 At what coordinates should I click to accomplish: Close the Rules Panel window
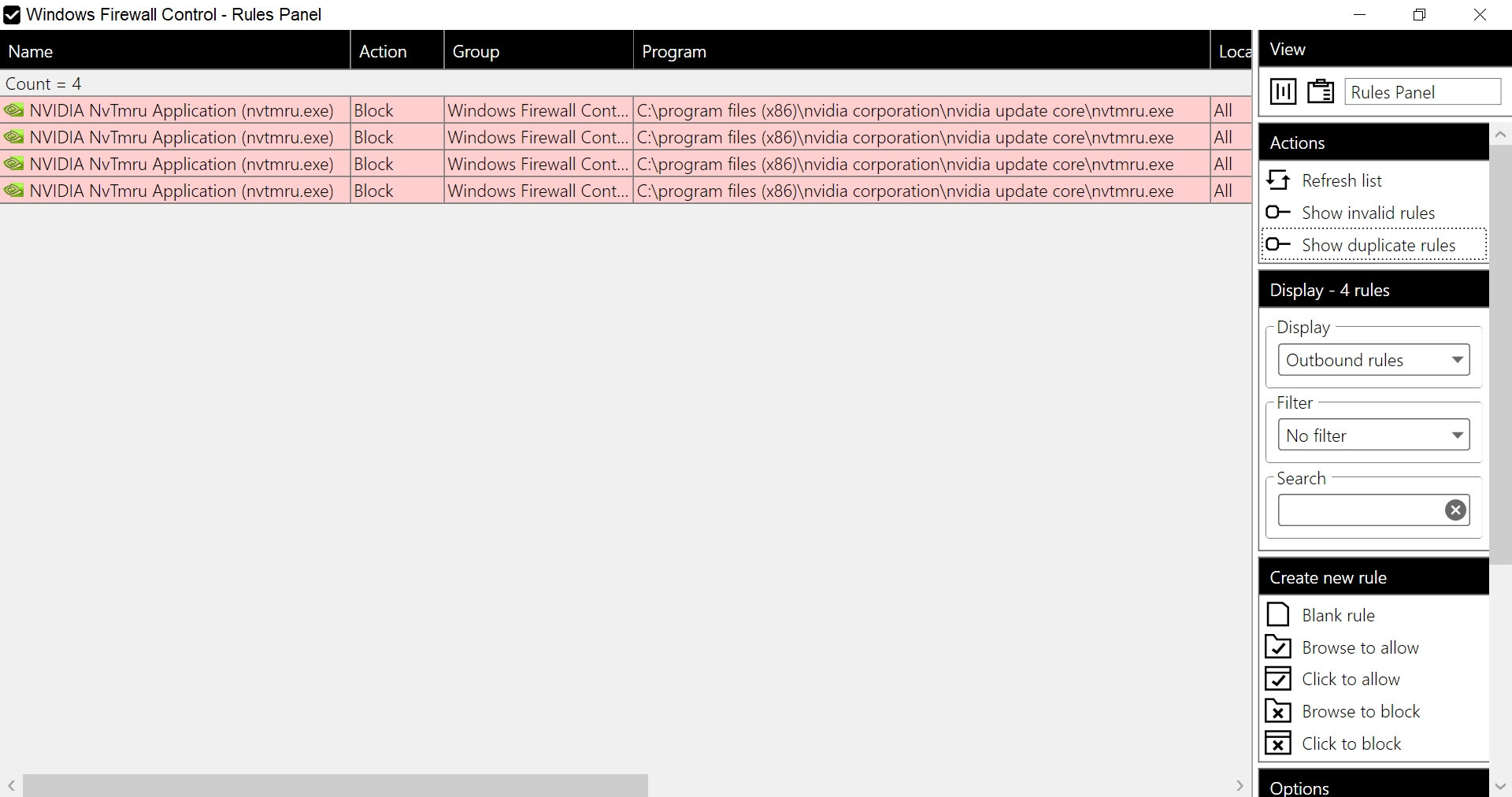click(1480, 15)
